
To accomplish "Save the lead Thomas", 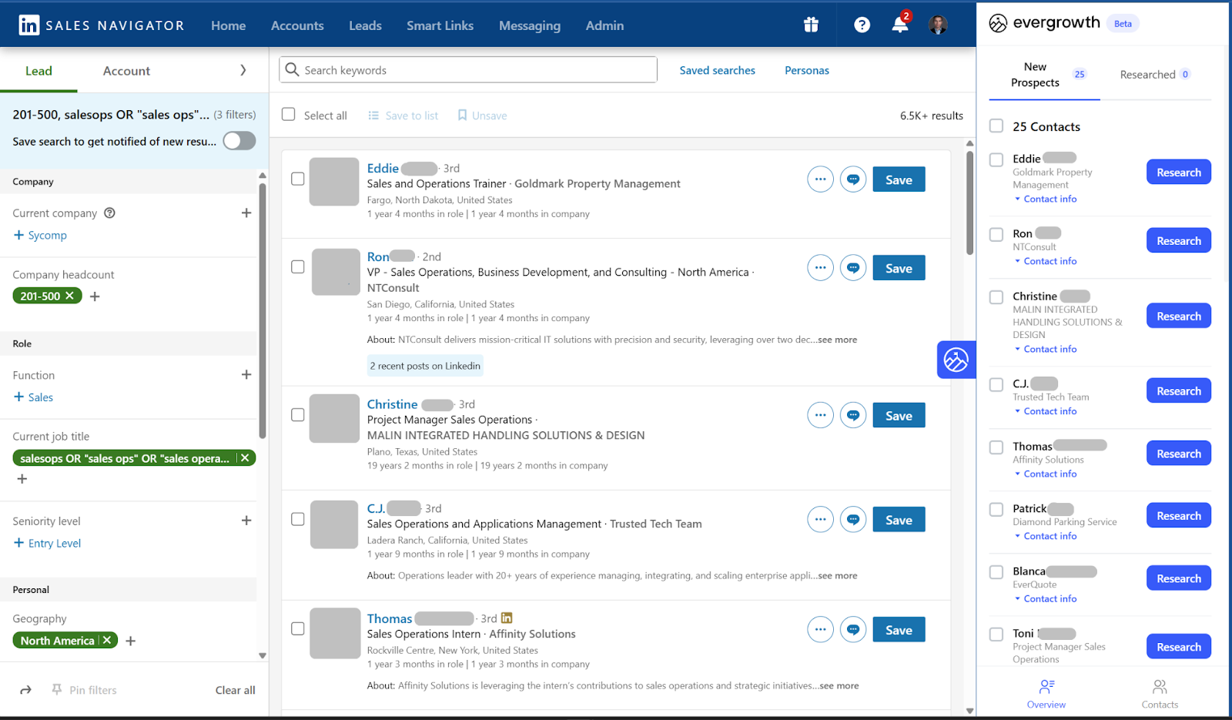I will click(898, 629).
